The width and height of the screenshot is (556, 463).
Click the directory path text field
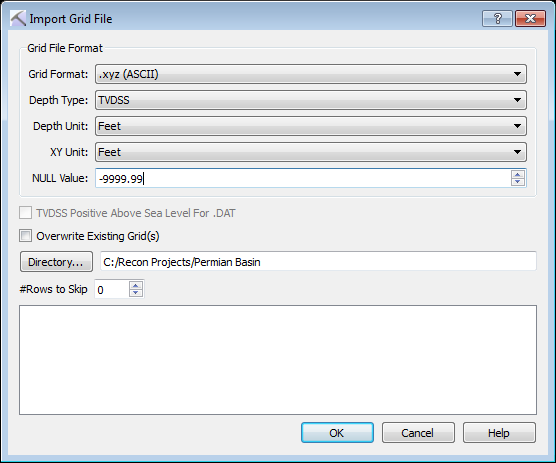coord(318,262)
